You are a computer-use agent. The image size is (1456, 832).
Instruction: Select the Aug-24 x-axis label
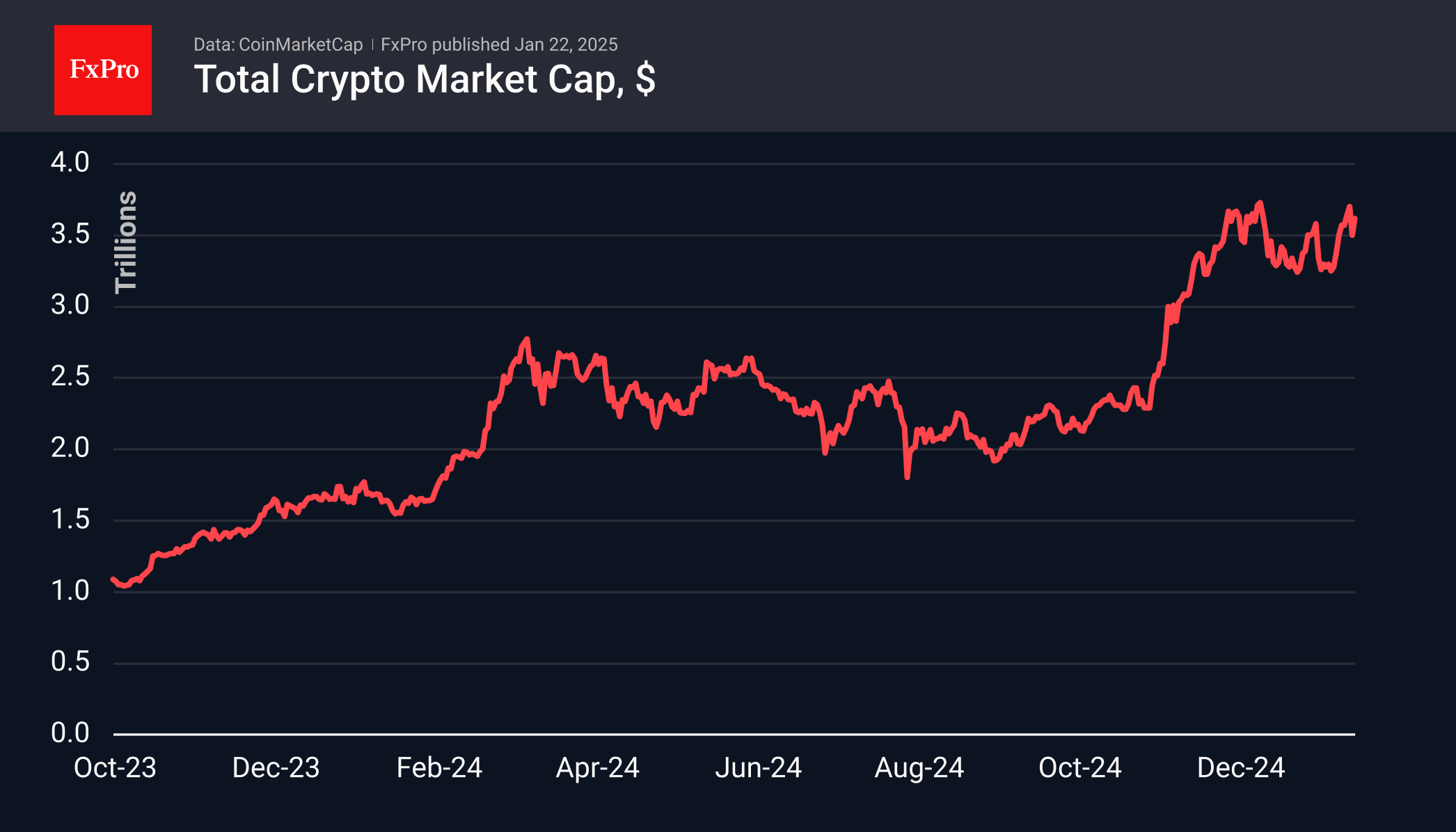(x=919, y=768)
